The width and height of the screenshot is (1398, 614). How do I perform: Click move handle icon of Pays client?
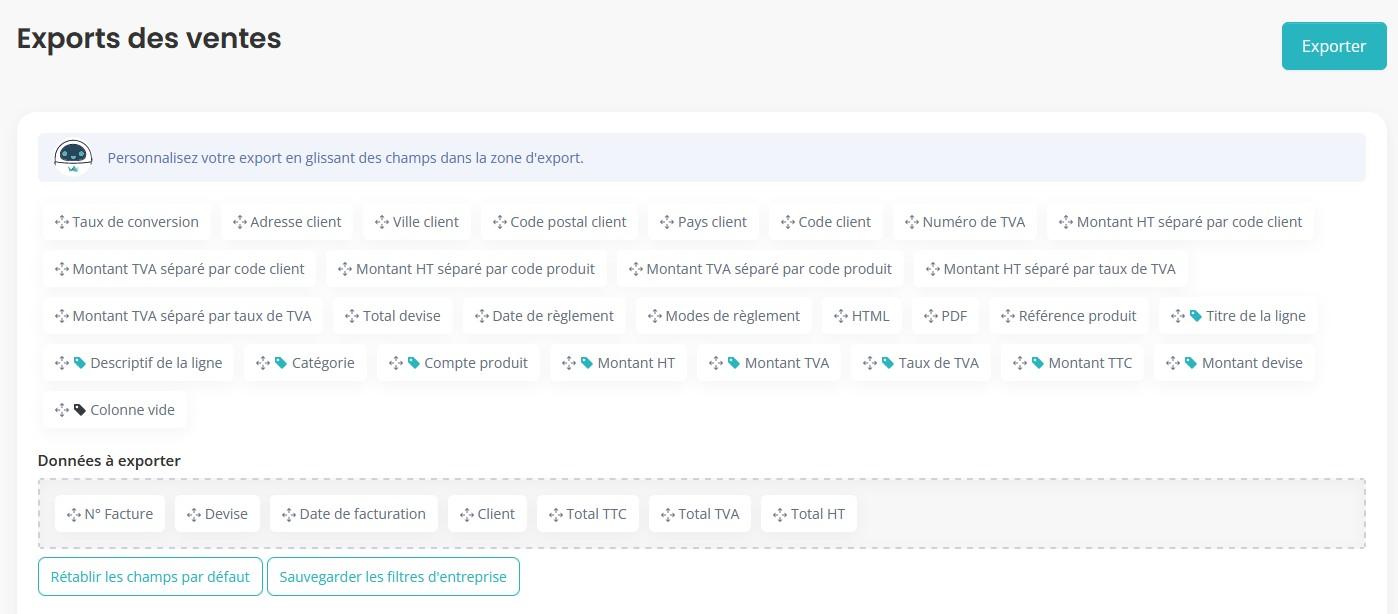[x=667, y=222]
